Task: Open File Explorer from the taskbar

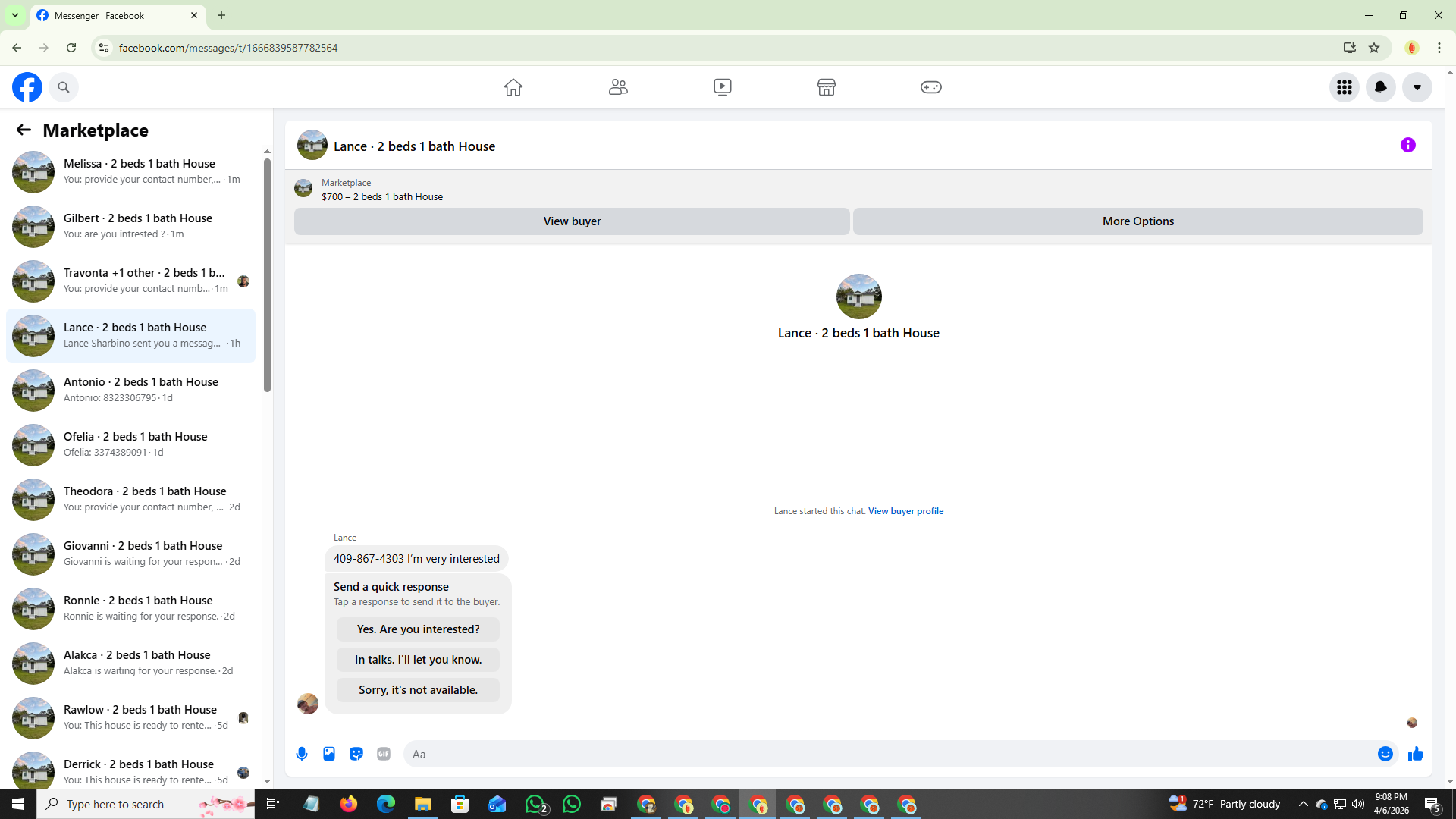Action: coord(423,804)
